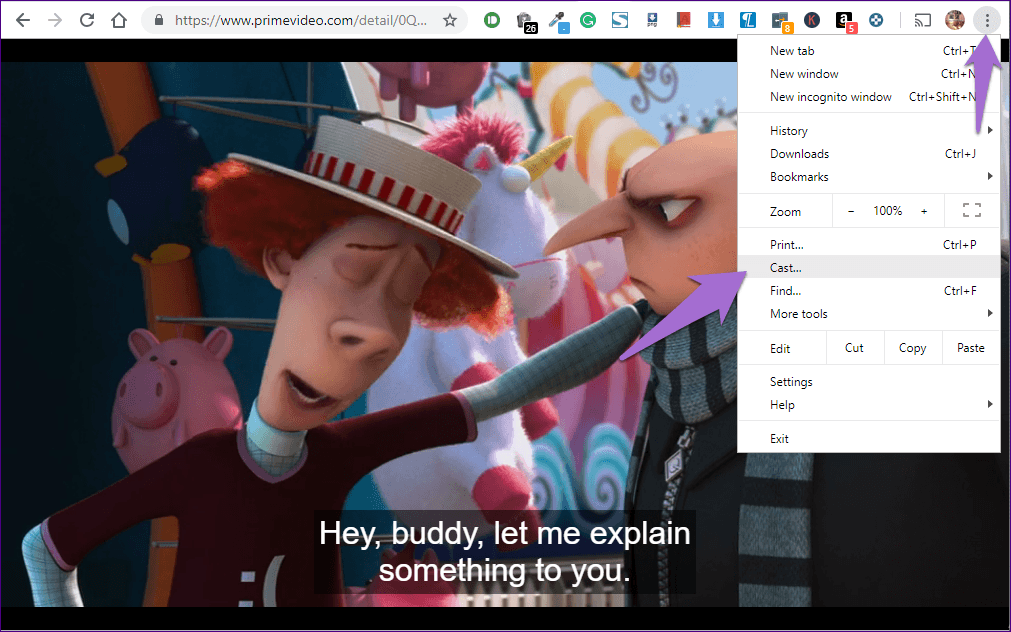Select Cast... from the menu
The image size is (1011, 632).
point(786,268)
